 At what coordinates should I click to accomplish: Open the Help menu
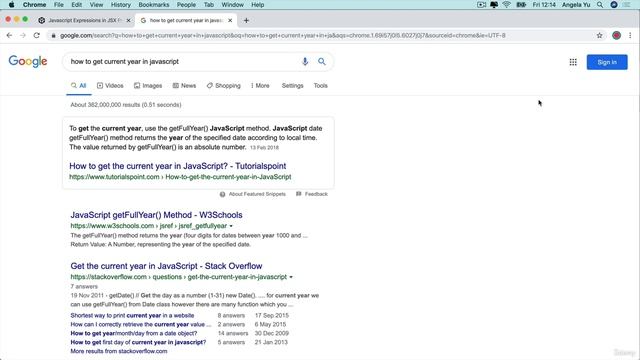pos(258,5)
